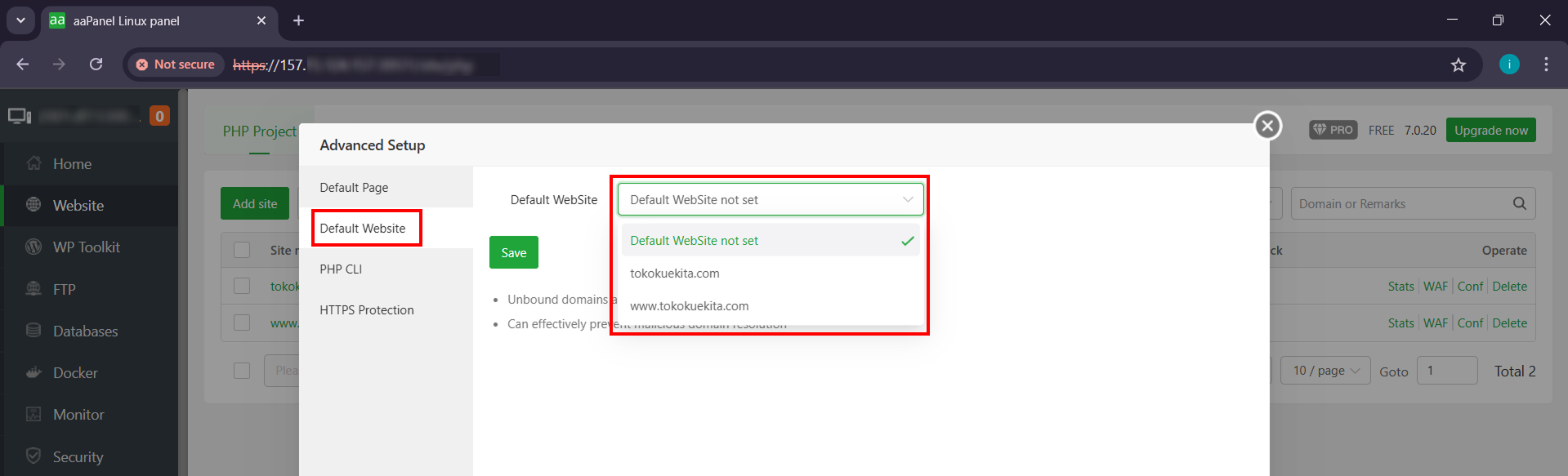The image size is (1568, 476).
Task: Close the Advanced Setup dialog
Action: [1267, 126]
